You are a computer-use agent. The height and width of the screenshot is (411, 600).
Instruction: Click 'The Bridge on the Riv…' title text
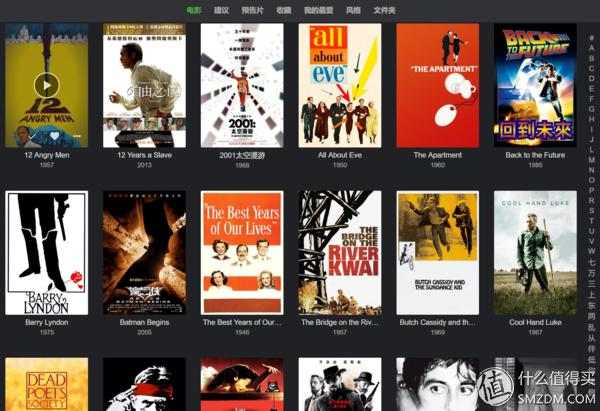[x=340, y=322]
